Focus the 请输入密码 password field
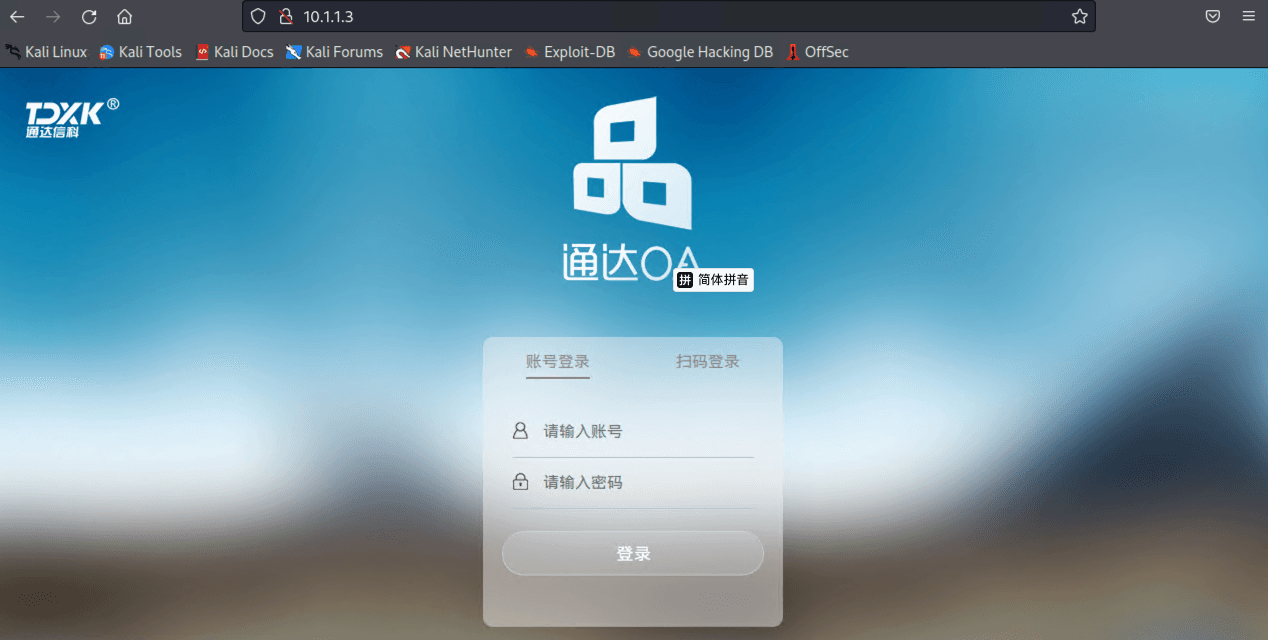Viewport: 1268px width, 640px height. [633, 483]
